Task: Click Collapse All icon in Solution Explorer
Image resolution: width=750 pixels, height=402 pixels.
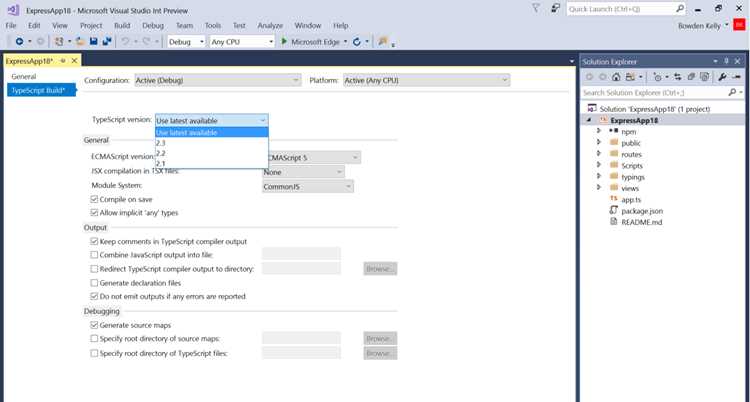Action: click(691, 77)
